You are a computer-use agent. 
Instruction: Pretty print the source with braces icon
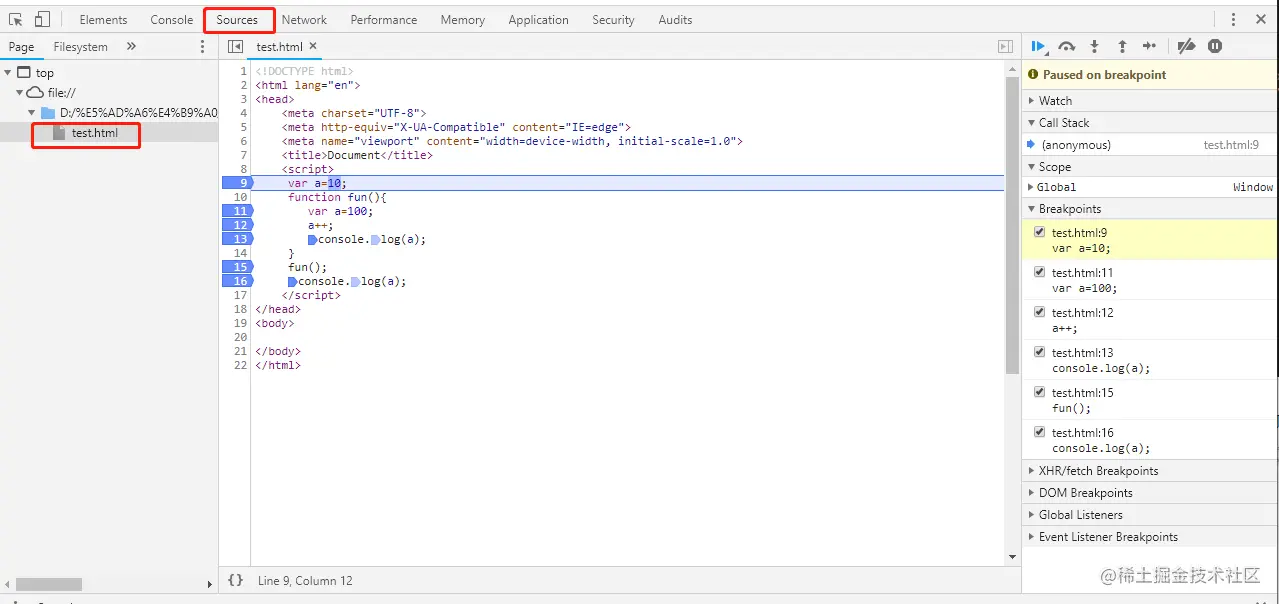tap(235, 580)
